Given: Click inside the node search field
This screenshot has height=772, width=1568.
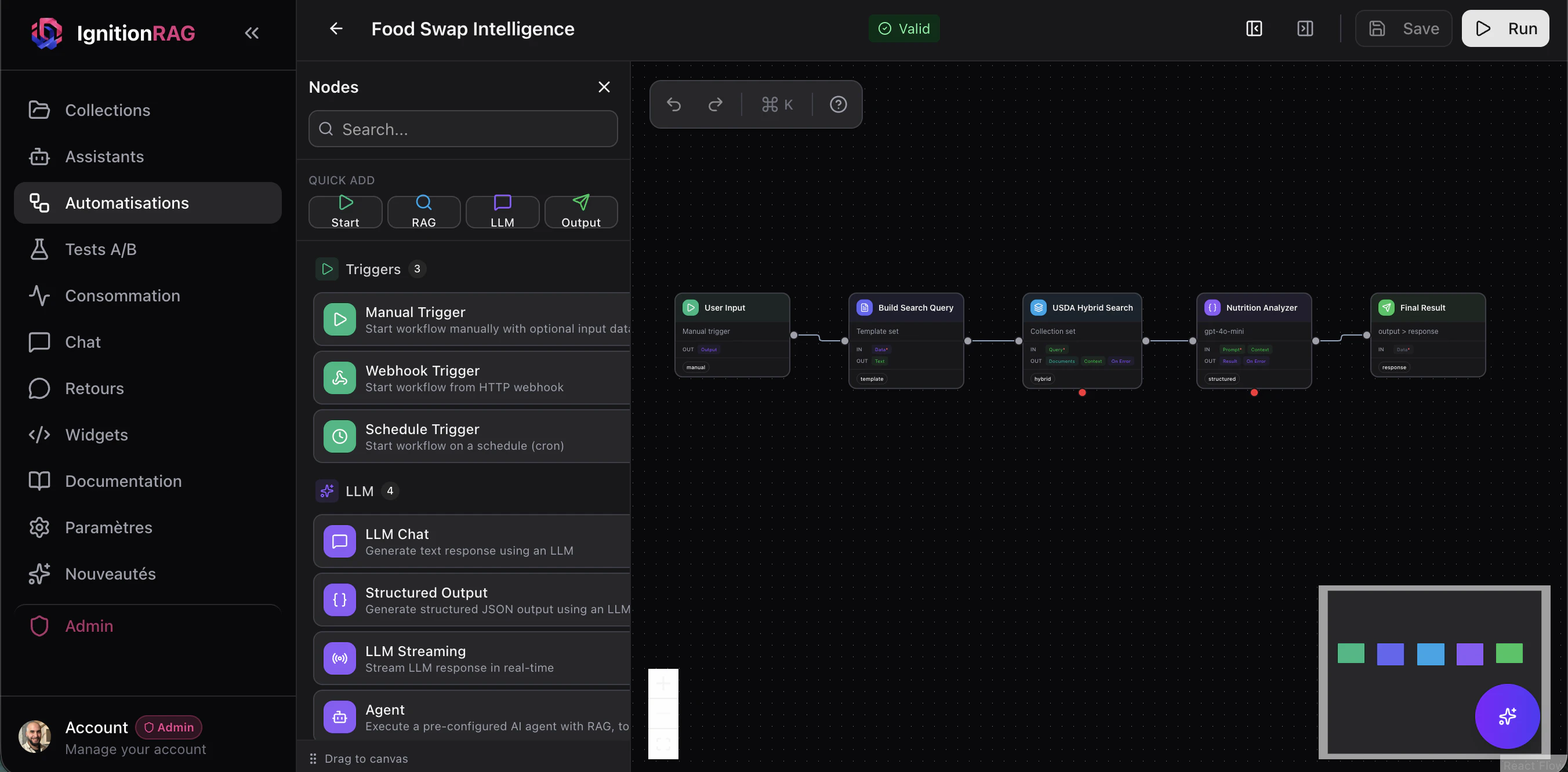Looking at the screenshot, I should (463, 128).
